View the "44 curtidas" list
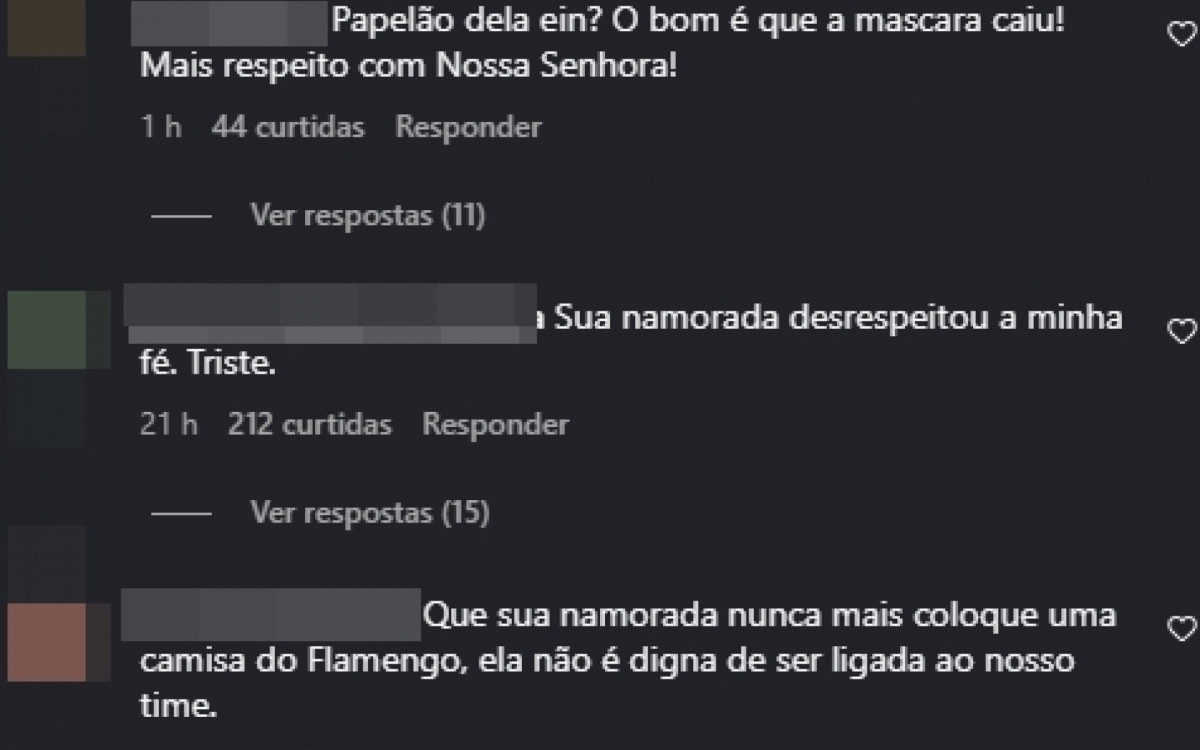The height and width of the screenshot is (750, 1200). pyautogui.click(x=288, y=126)
